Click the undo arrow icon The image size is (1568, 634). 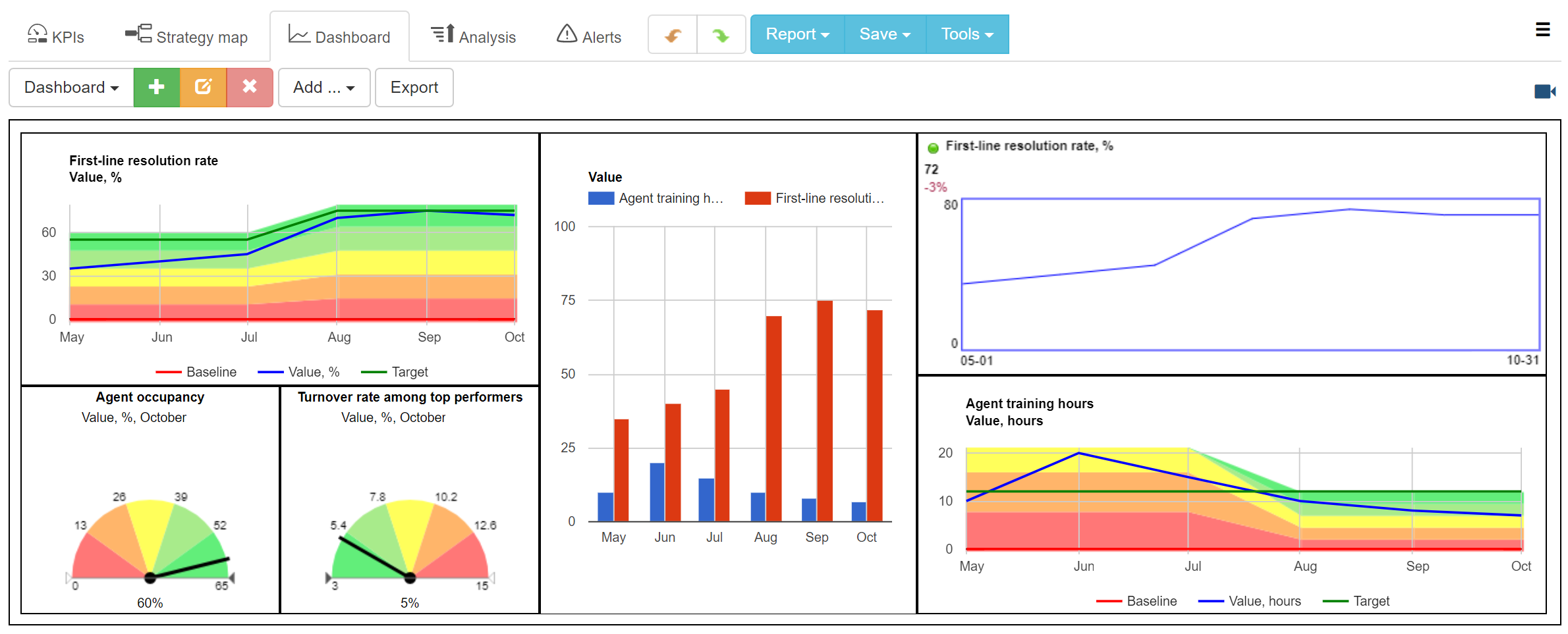click(671, 34)
